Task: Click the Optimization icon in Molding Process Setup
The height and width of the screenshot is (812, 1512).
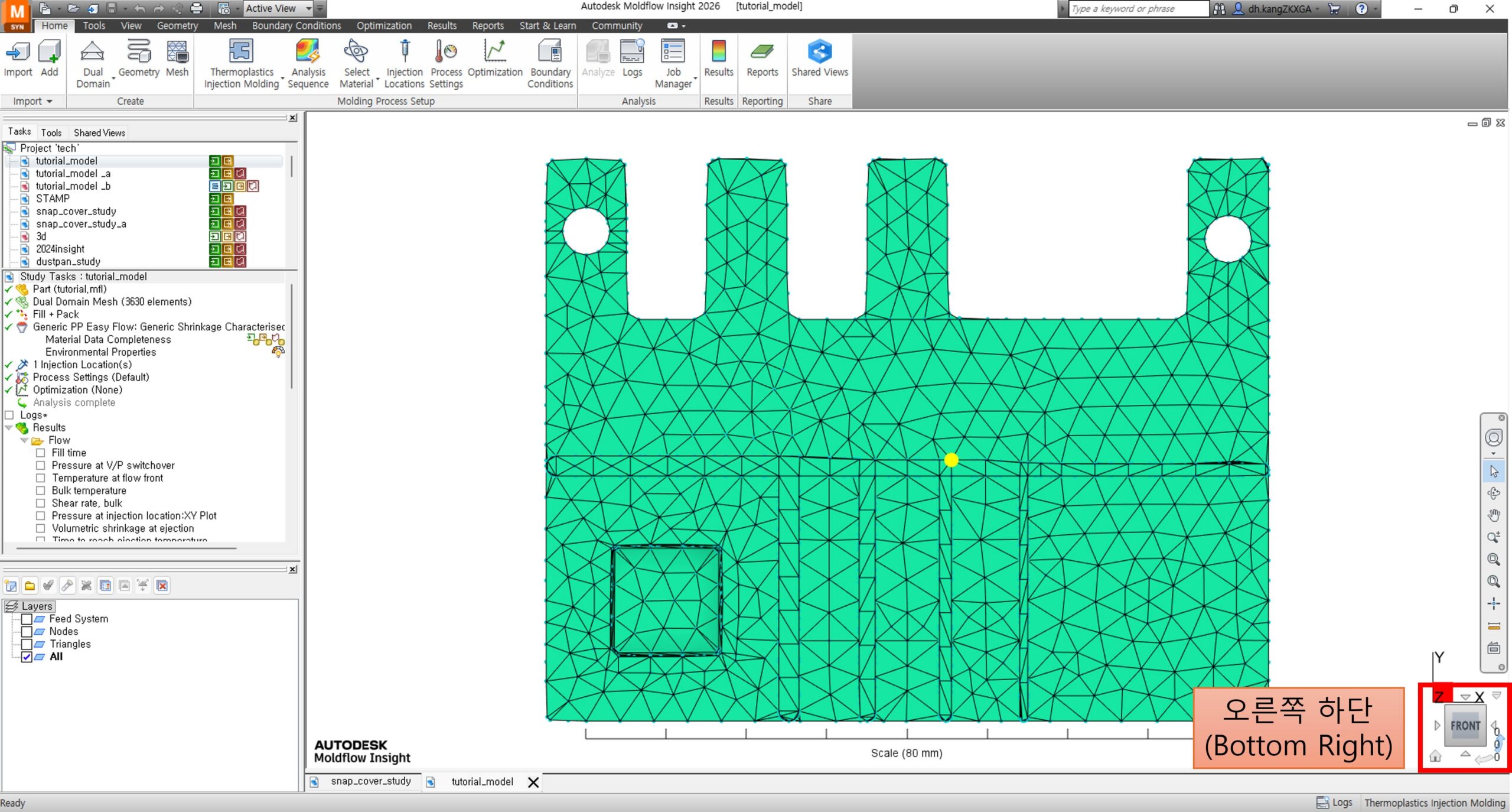Action: point(495,52)
